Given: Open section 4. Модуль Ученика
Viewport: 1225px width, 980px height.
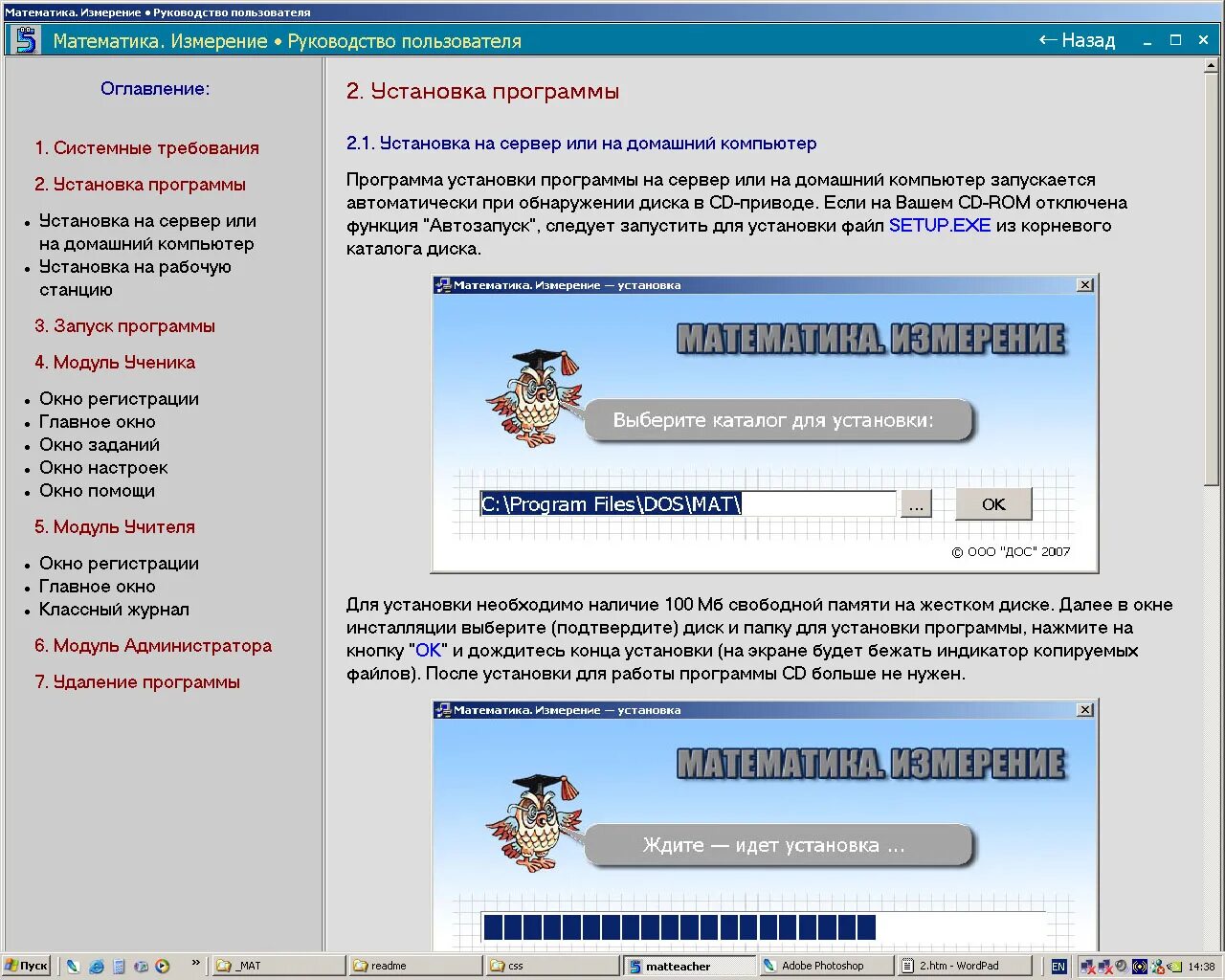Looking at the screenshot, I should point(115,363).
